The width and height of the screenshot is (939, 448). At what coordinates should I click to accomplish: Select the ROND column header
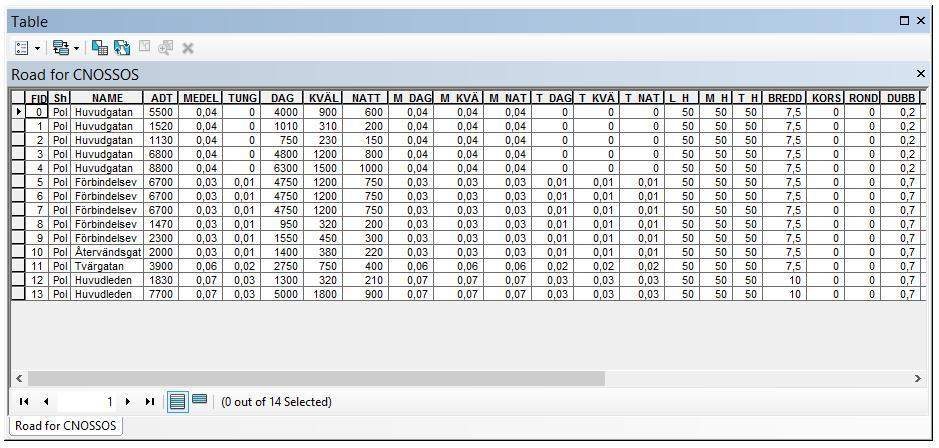point(862,98)
